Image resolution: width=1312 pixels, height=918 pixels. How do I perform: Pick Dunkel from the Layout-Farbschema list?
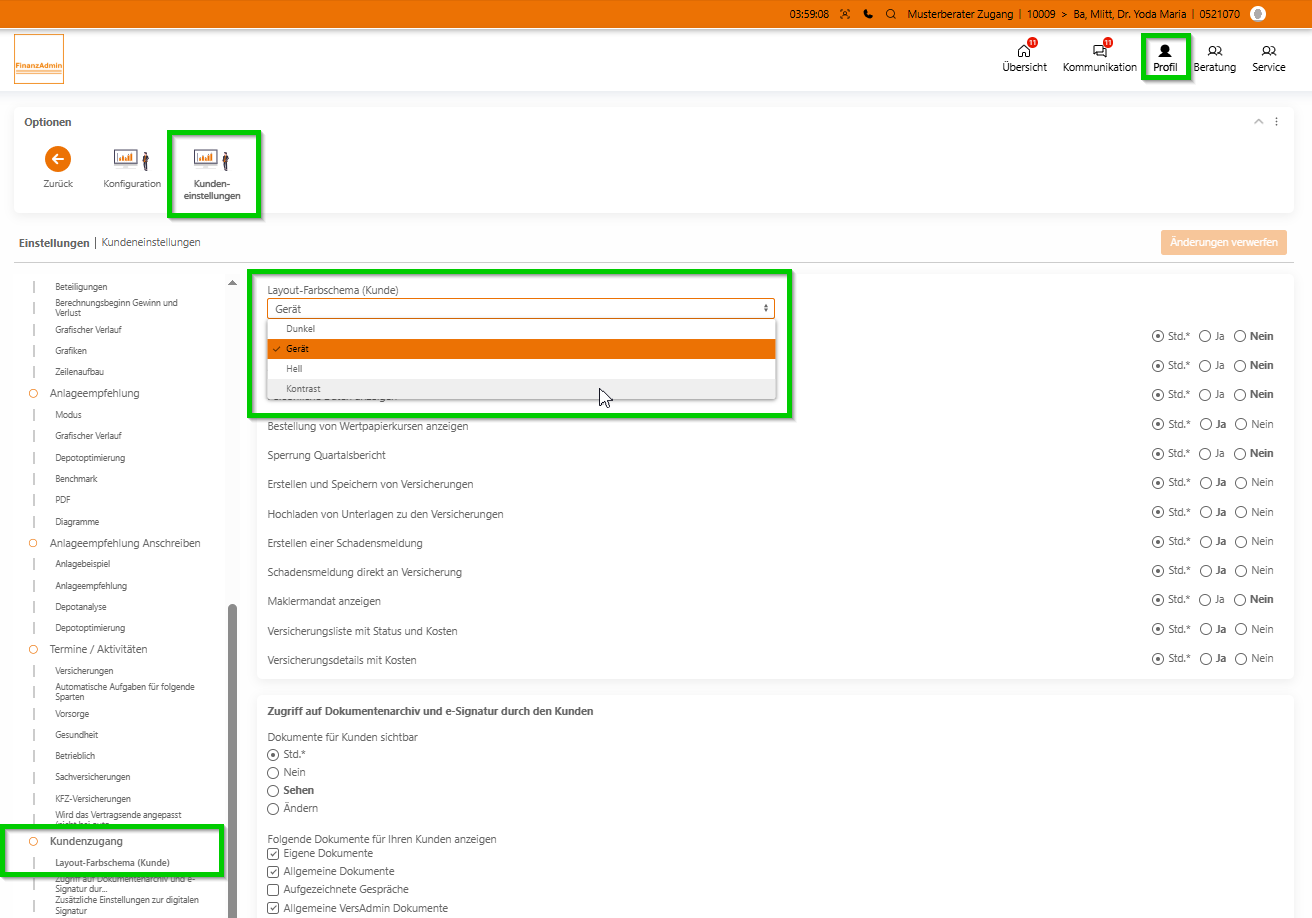click(x=300, y=329)
